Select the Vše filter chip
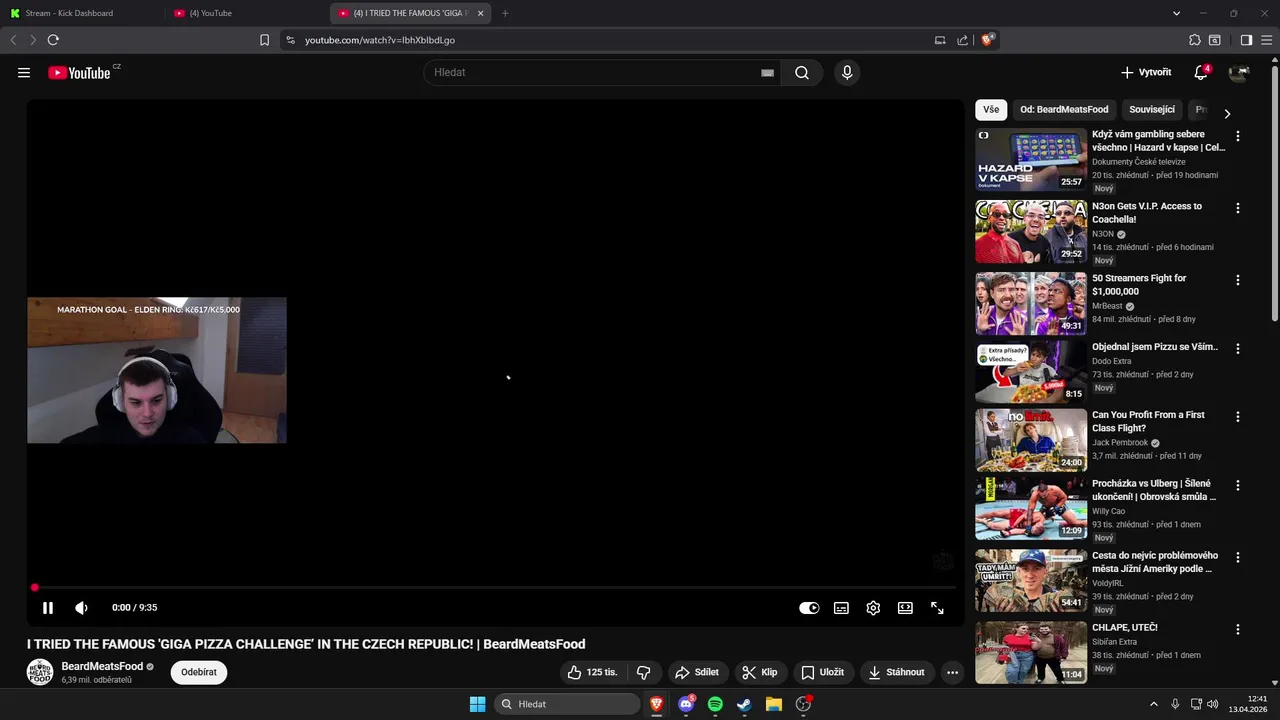Screen dimensions: 1280x720 click(x=991, y=110)
